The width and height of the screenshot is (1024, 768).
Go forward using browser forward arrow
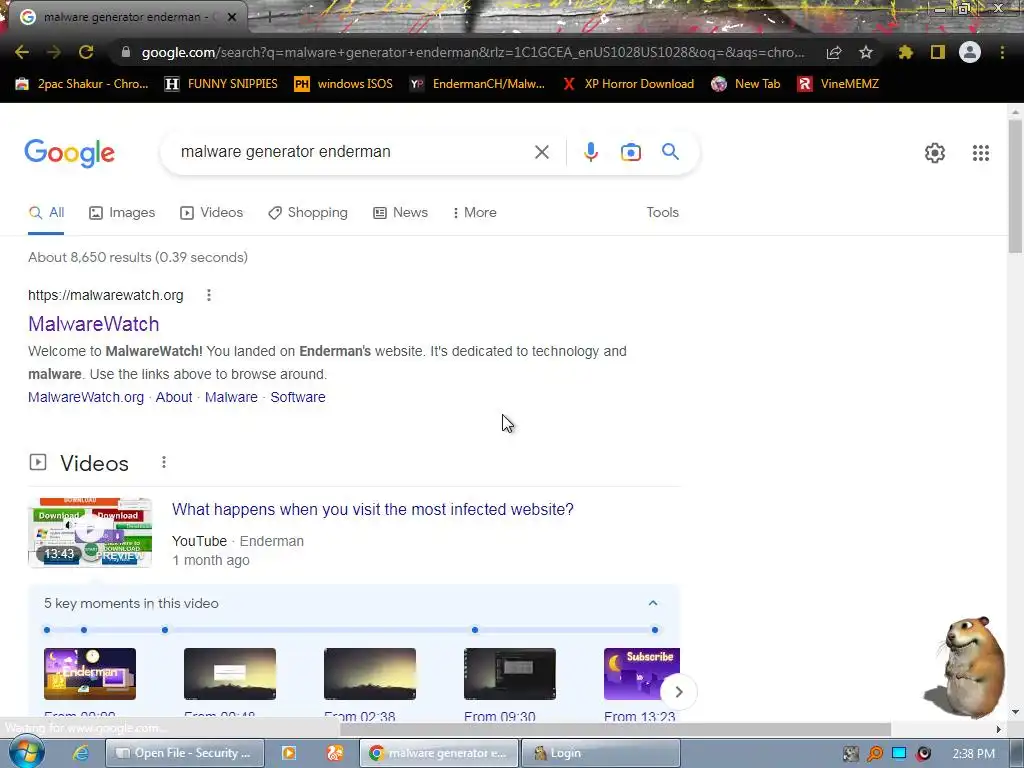(x=54, y=52)
